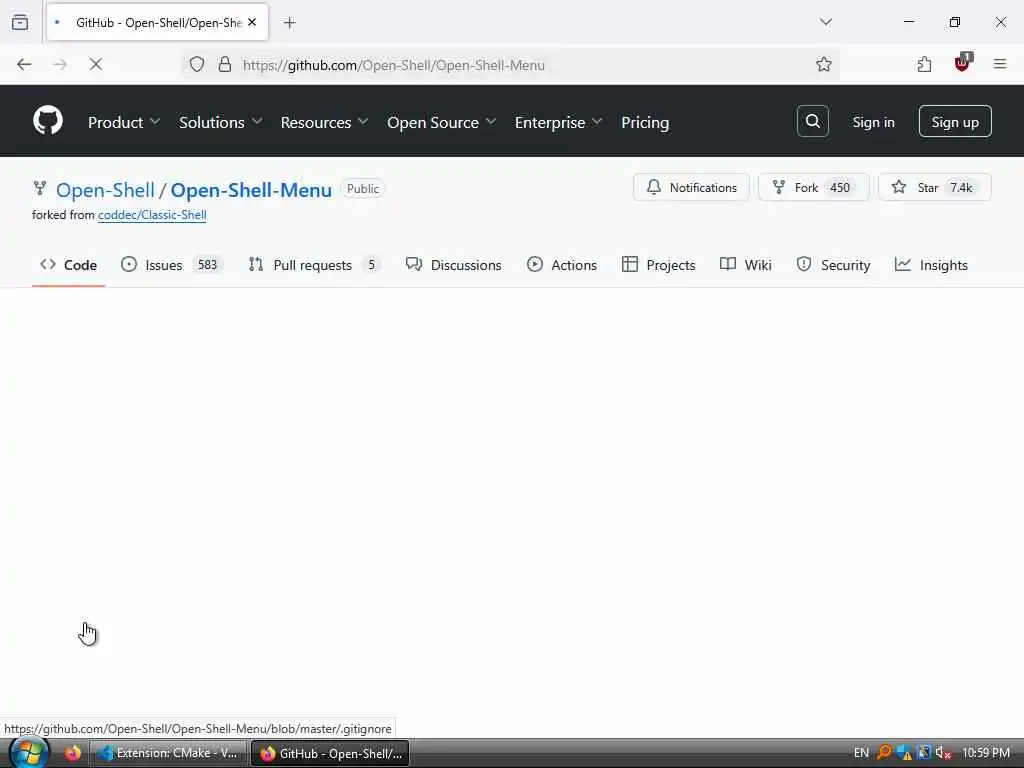Open the Firefox View icon

(x=20, y=22)
